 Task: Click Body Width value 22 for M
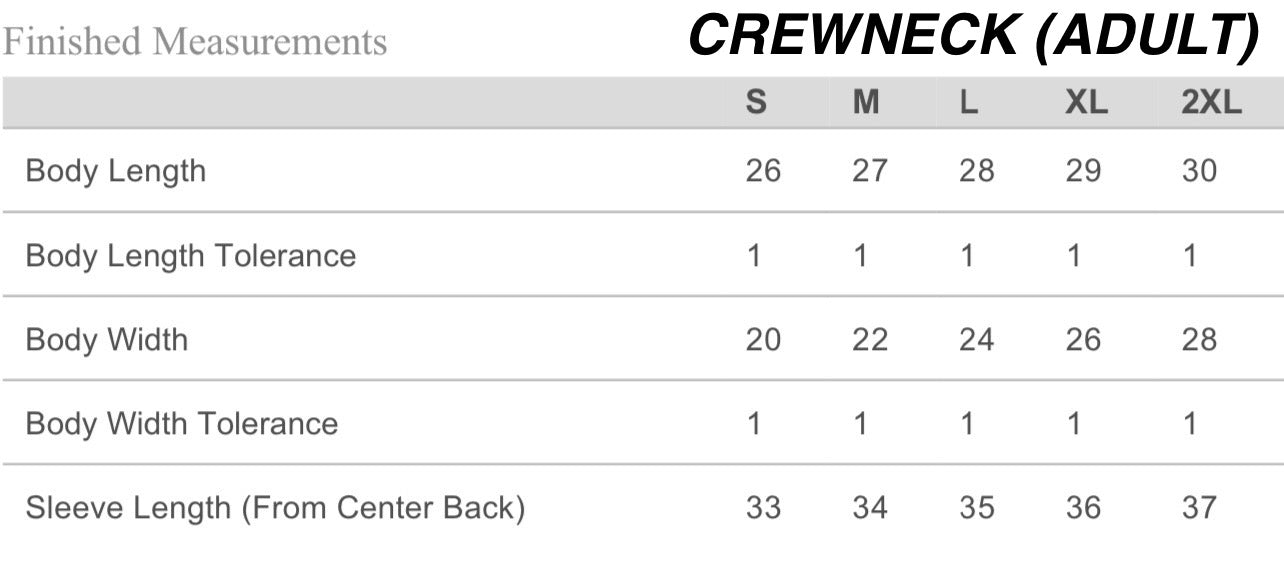point(870,340)
